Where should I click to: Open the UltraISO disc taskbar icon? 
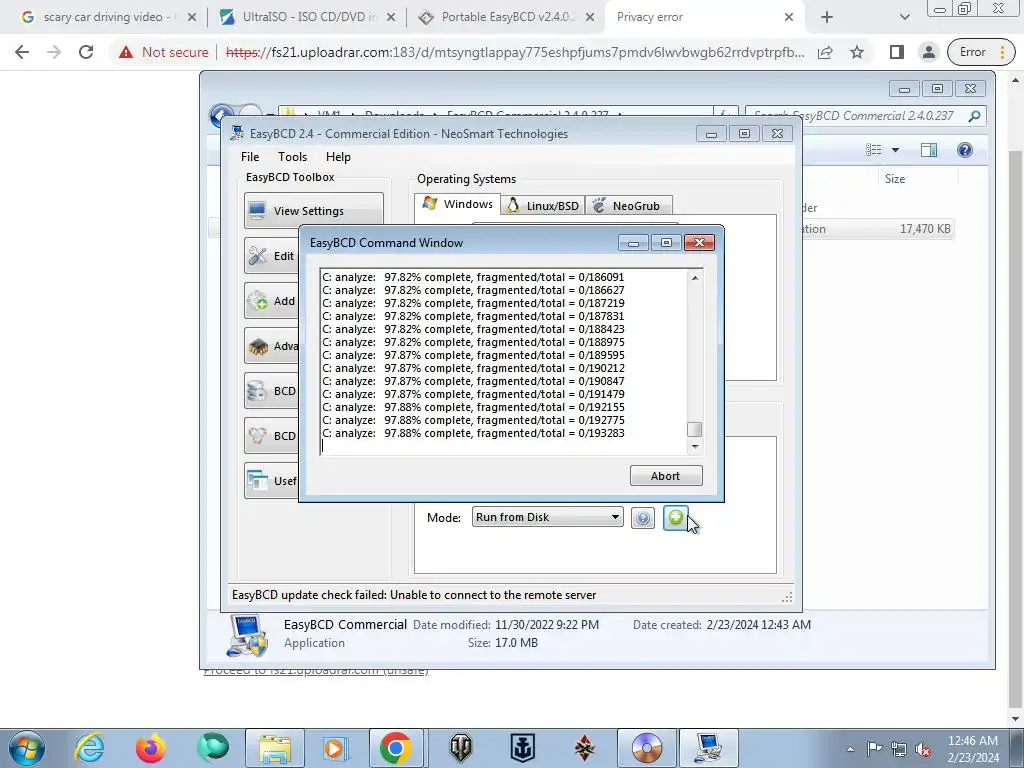(x=647, y=748)
